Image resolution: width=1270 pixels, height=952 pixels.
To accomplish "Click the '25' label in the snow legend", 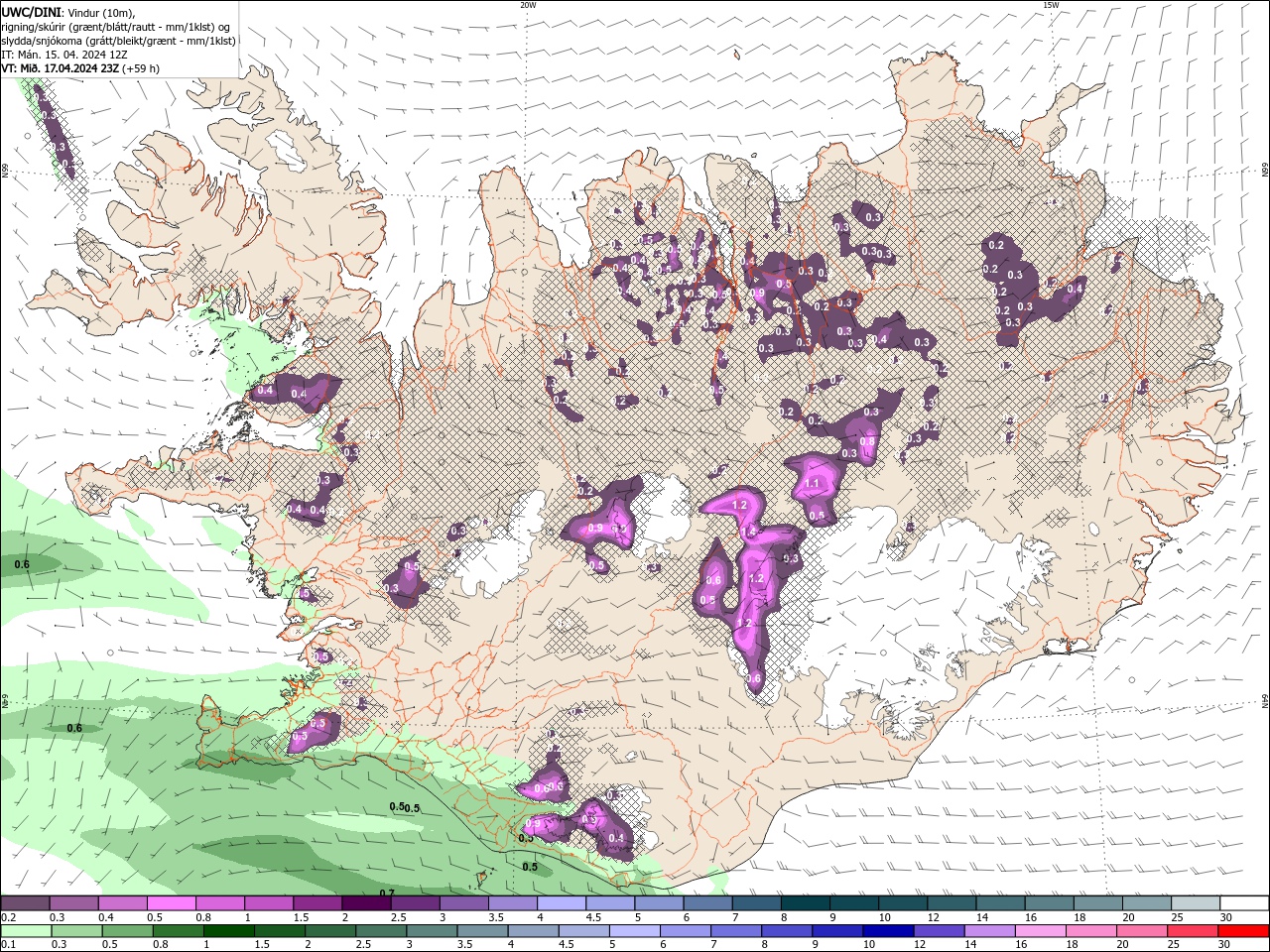I will point(1177,917).
